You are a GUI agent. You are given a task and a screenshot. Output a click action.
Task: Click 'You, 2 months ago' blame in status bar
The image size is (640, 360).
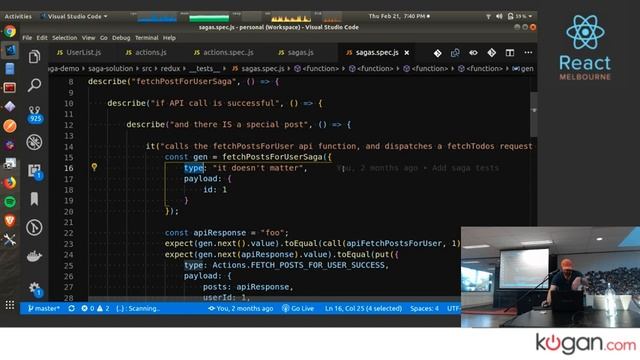point(240,309)
